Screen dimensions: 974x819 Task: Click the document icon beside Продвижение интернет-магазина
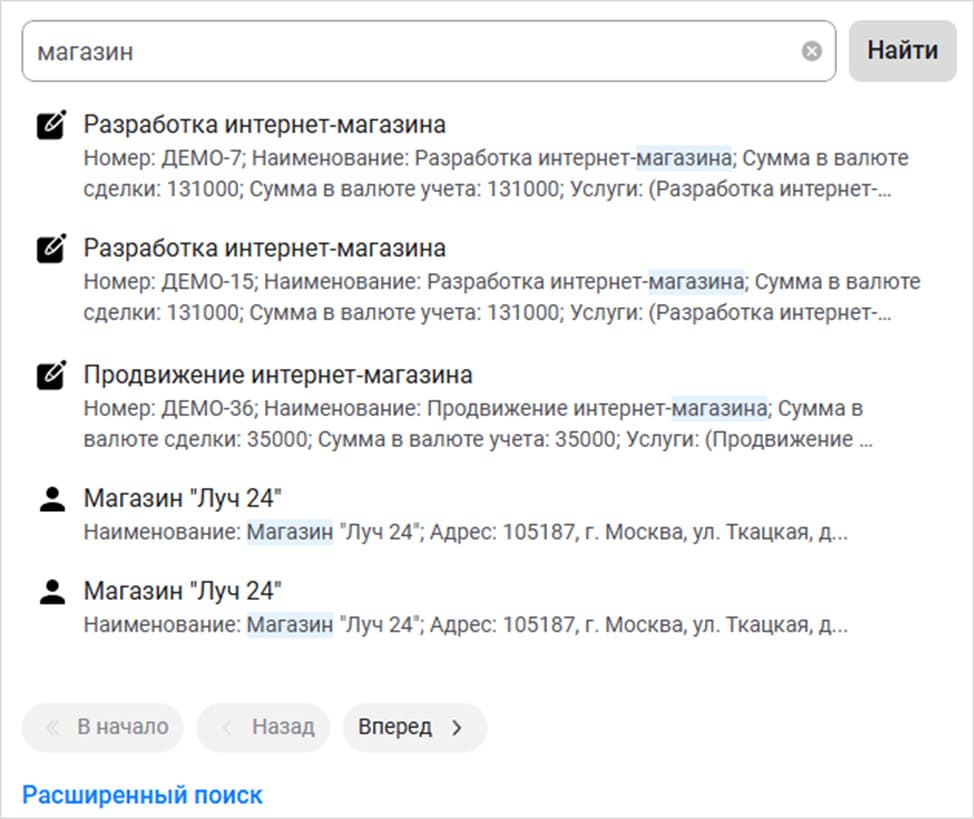coord(51,375)
